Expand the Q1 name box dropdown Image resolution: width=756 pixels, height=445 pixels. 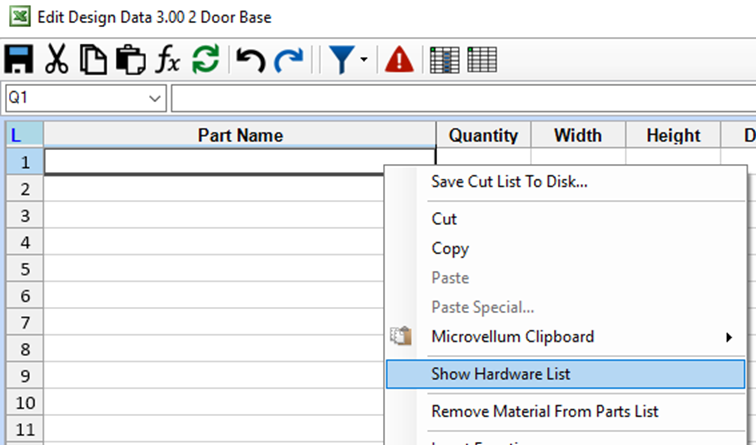[155, 98]
